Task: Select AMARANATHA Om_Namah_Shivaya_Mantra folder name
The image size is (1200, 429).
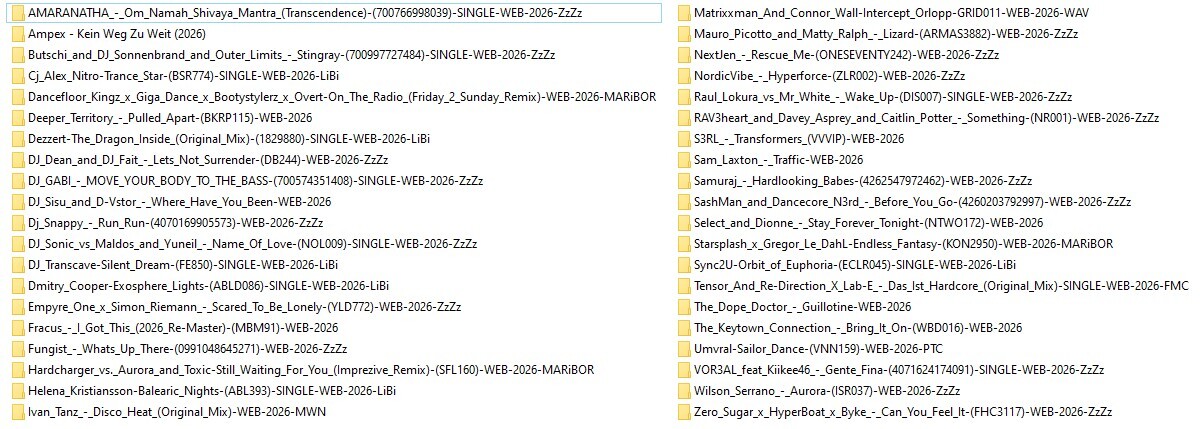Action: pos(306,13)
